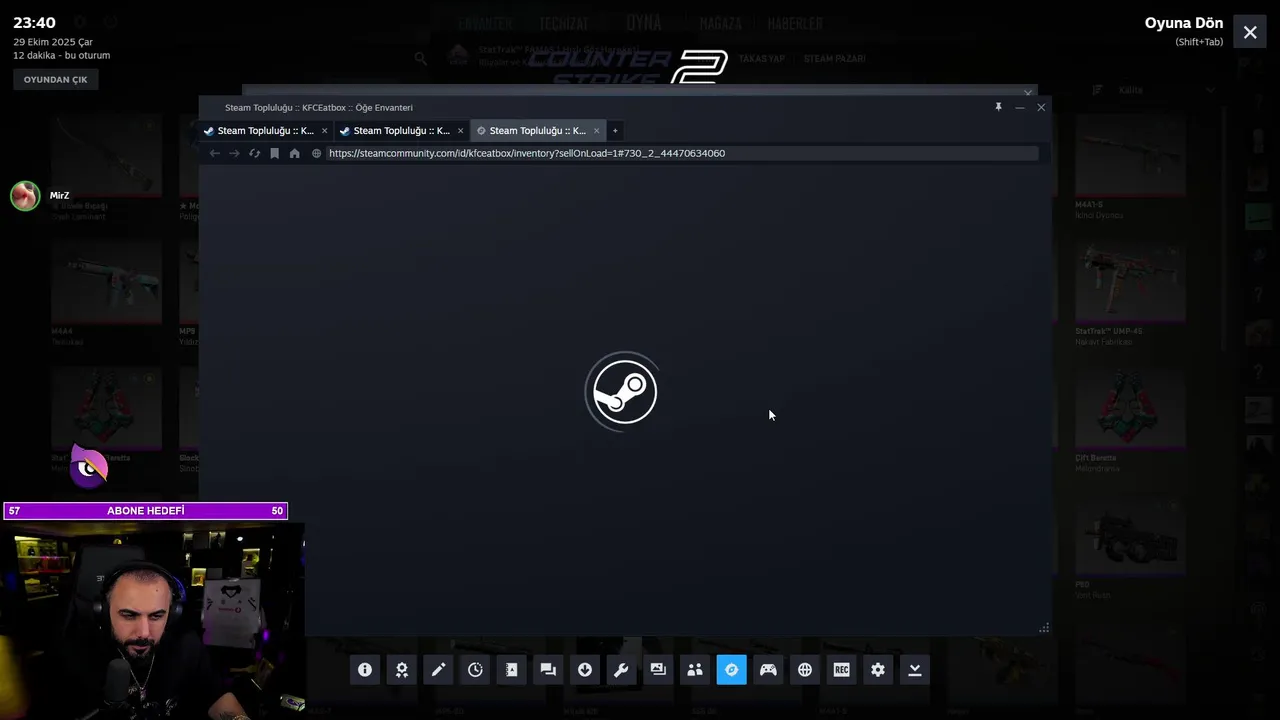1280x720 pixels.
Task: Pin the overlay browser window
Action: pyautogui.click(x=998, y=107)
